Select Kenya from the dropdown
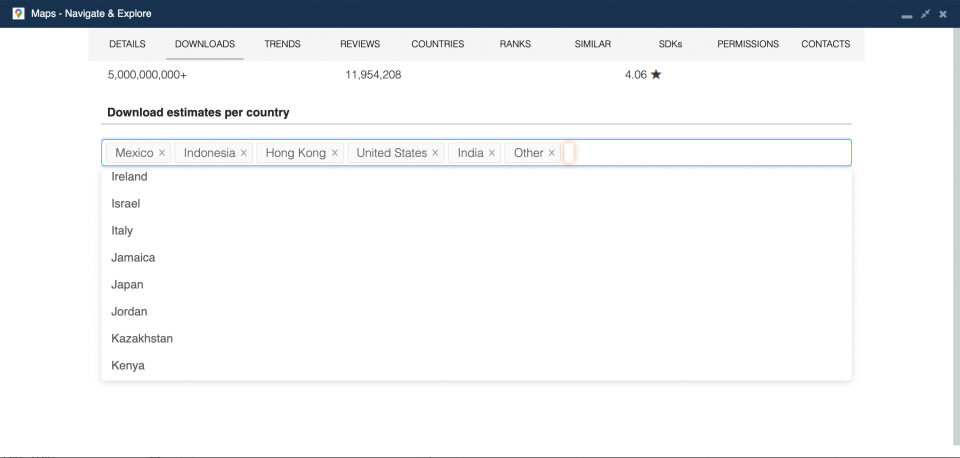Screen dimensions: 960x458 pyautogui.click(x=476, y=366)
